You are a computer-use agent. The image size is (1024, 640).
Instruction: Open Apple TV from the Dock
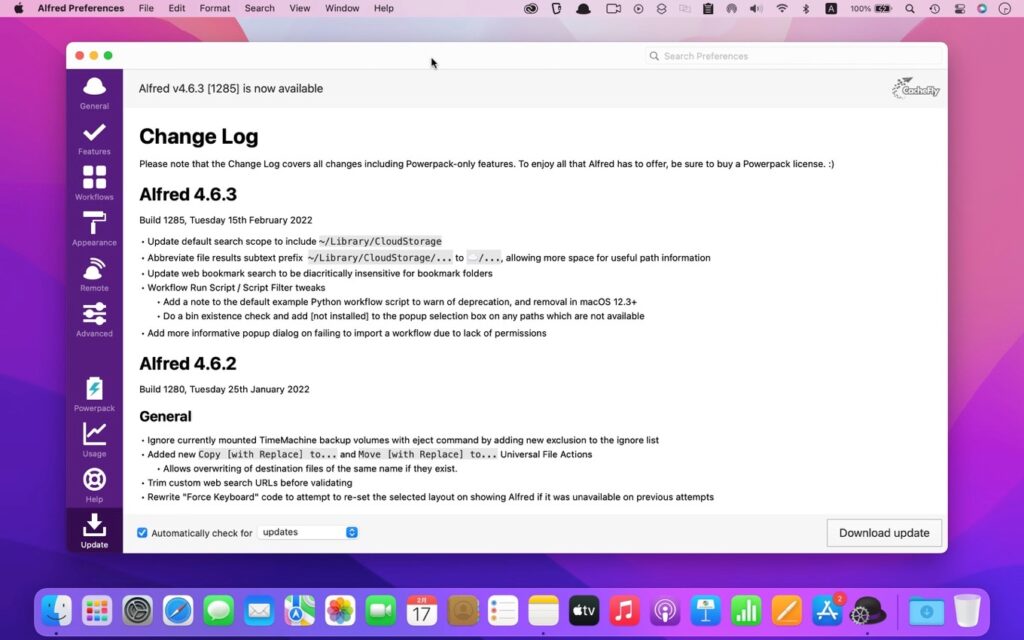(584, 611)
